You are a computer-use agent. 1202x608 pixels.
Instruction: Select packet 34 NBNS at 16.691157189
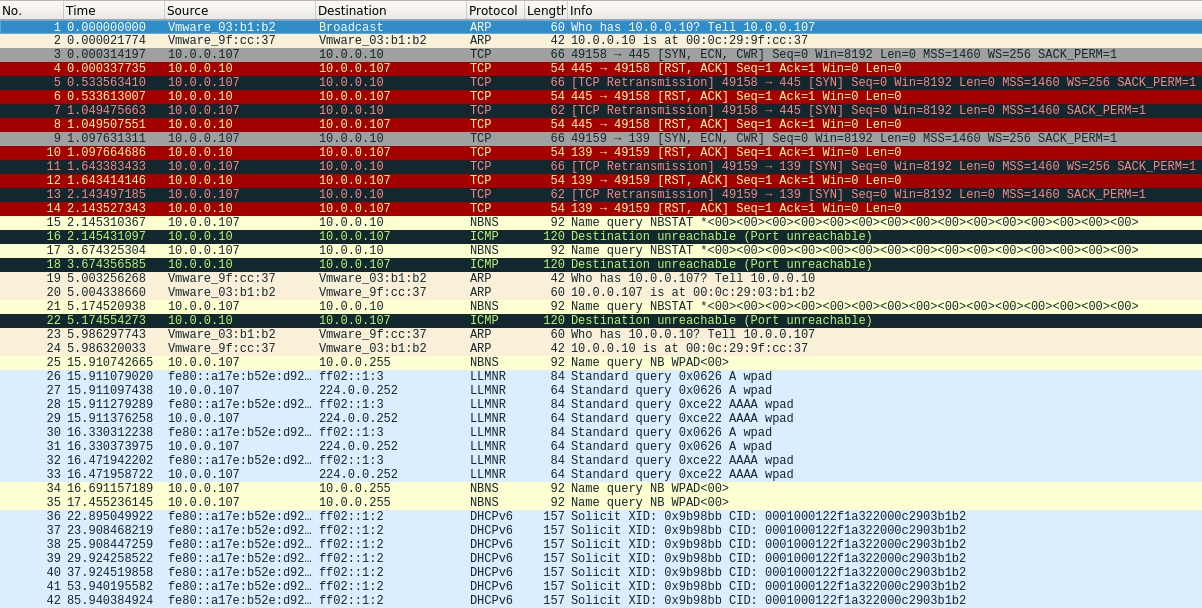(601, 489)
